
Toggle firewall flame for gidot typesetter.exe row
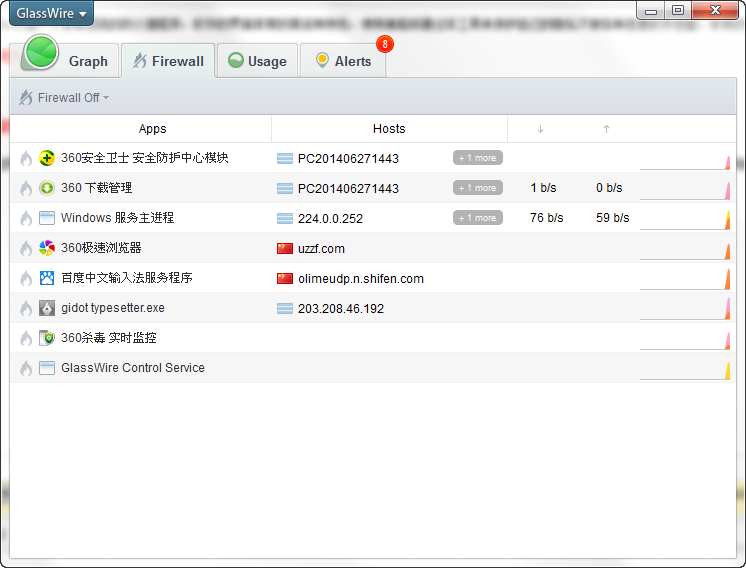(26, 308)
